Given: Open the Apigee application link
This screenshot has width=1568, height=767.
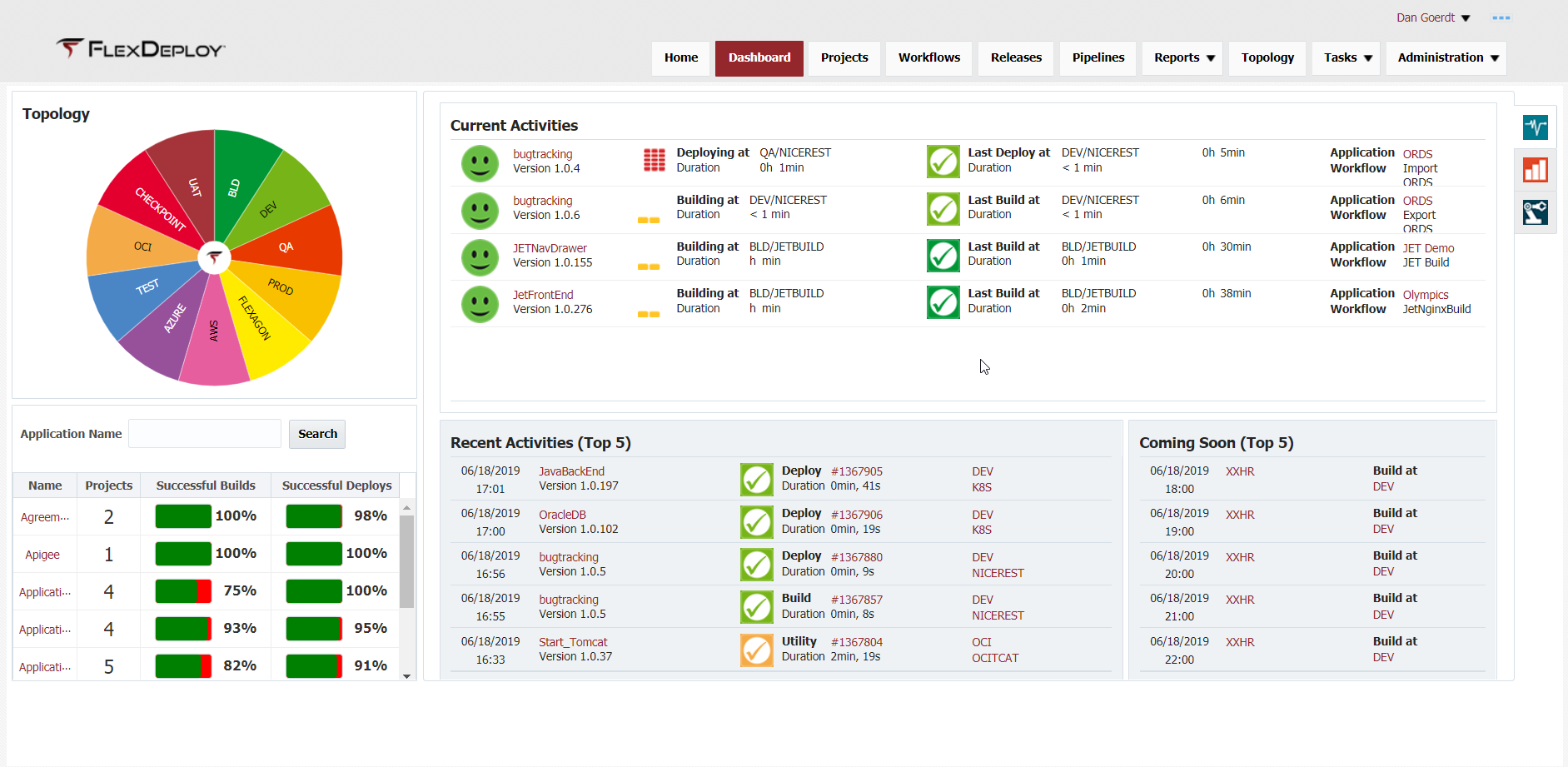Looking at the screenshot, I should coord(42,555).
